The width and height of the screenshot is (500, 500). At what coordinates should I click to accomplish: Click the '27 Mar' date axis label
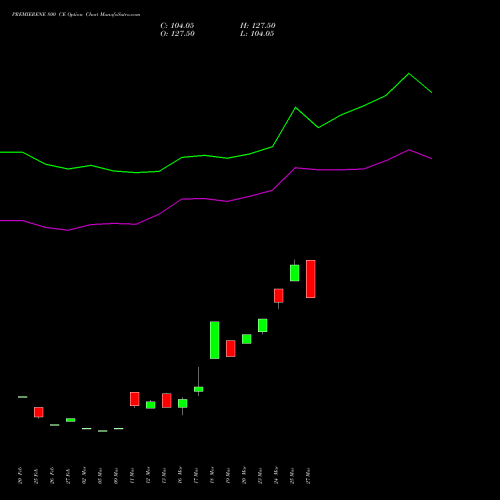[308, 475]
